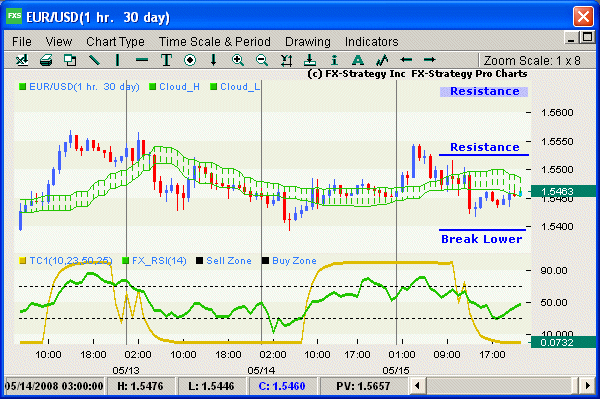
Task: Click the line chart indicator icon
Action: coord(382,60)
